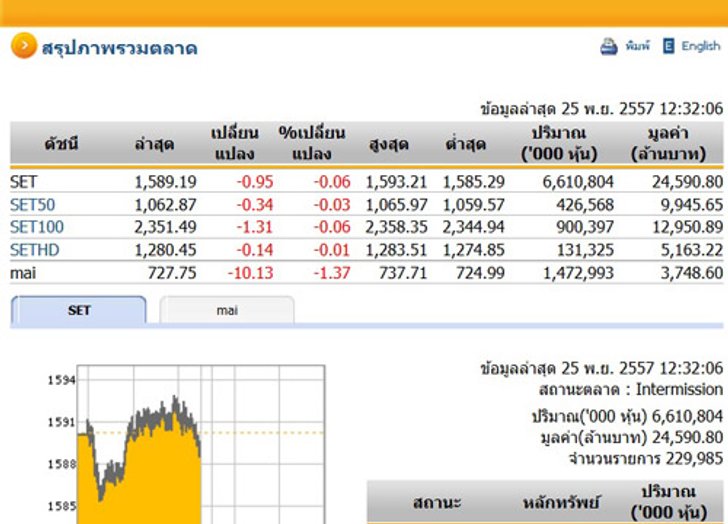
Task: Click the orange arrow icon beside สรุปภาพรวมตลาด
Action: click(x=23, y=45)
